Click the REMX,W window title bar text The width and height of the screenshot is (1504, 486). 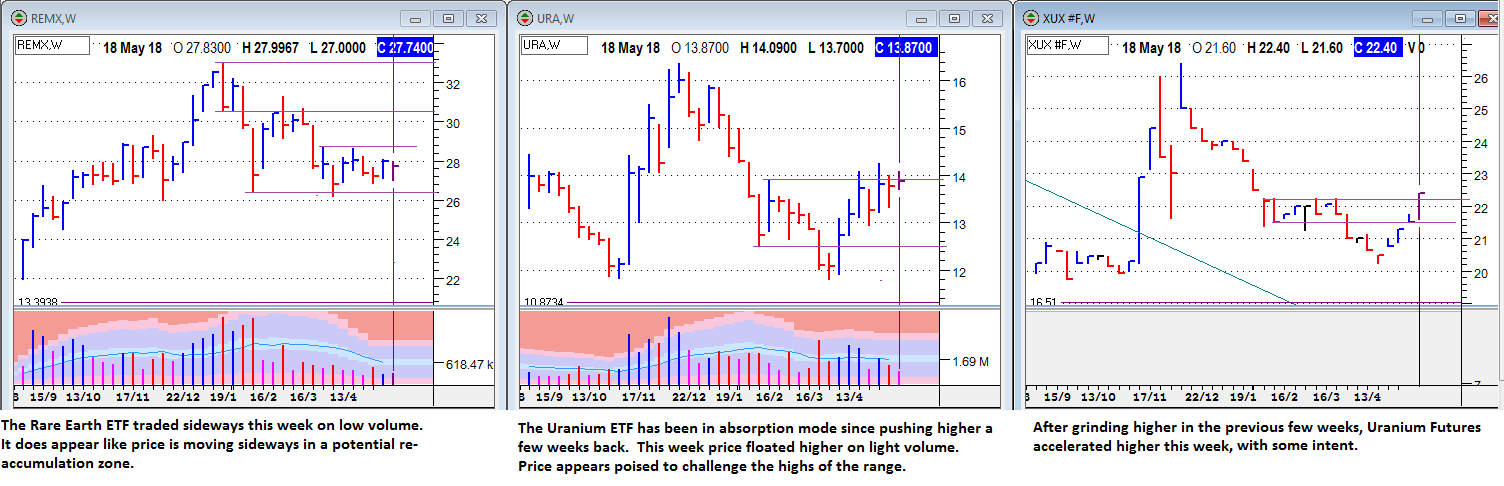coord(55,18)
